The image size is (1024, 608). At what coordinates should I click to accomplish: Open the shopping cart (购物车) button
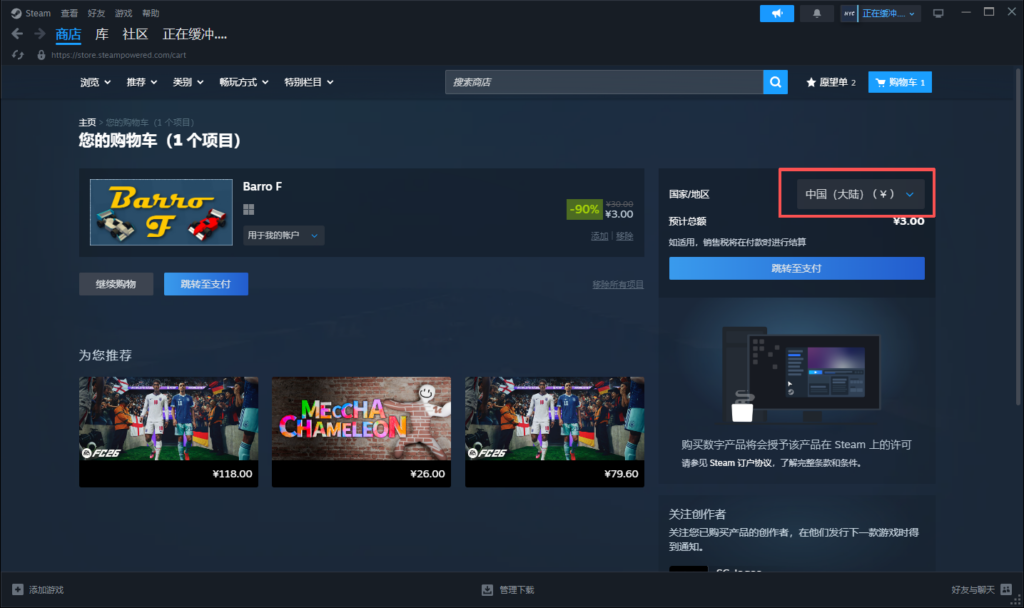[900, 82]
